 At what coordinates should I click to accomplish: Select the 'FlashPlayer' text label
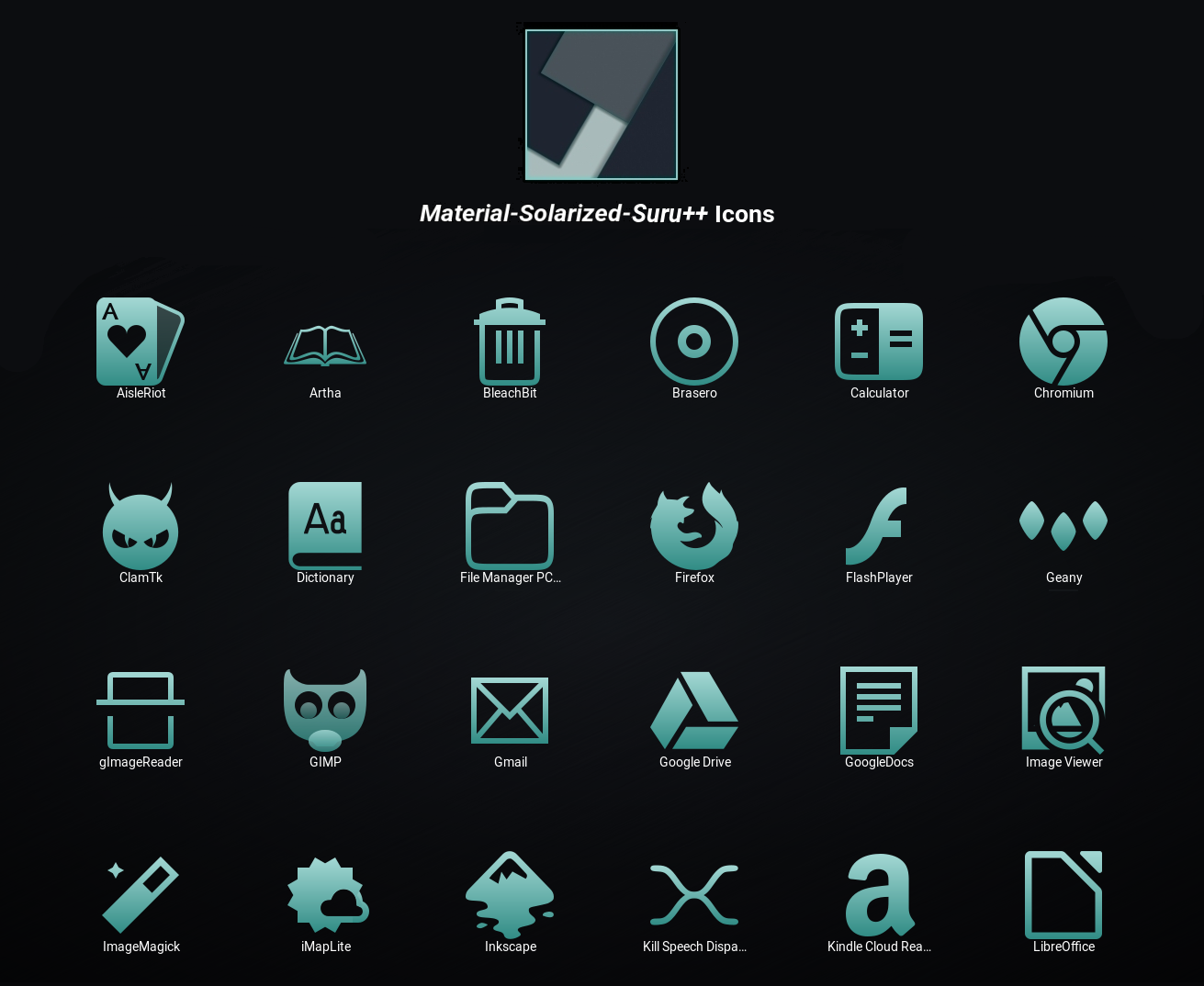tap(879, 577)
